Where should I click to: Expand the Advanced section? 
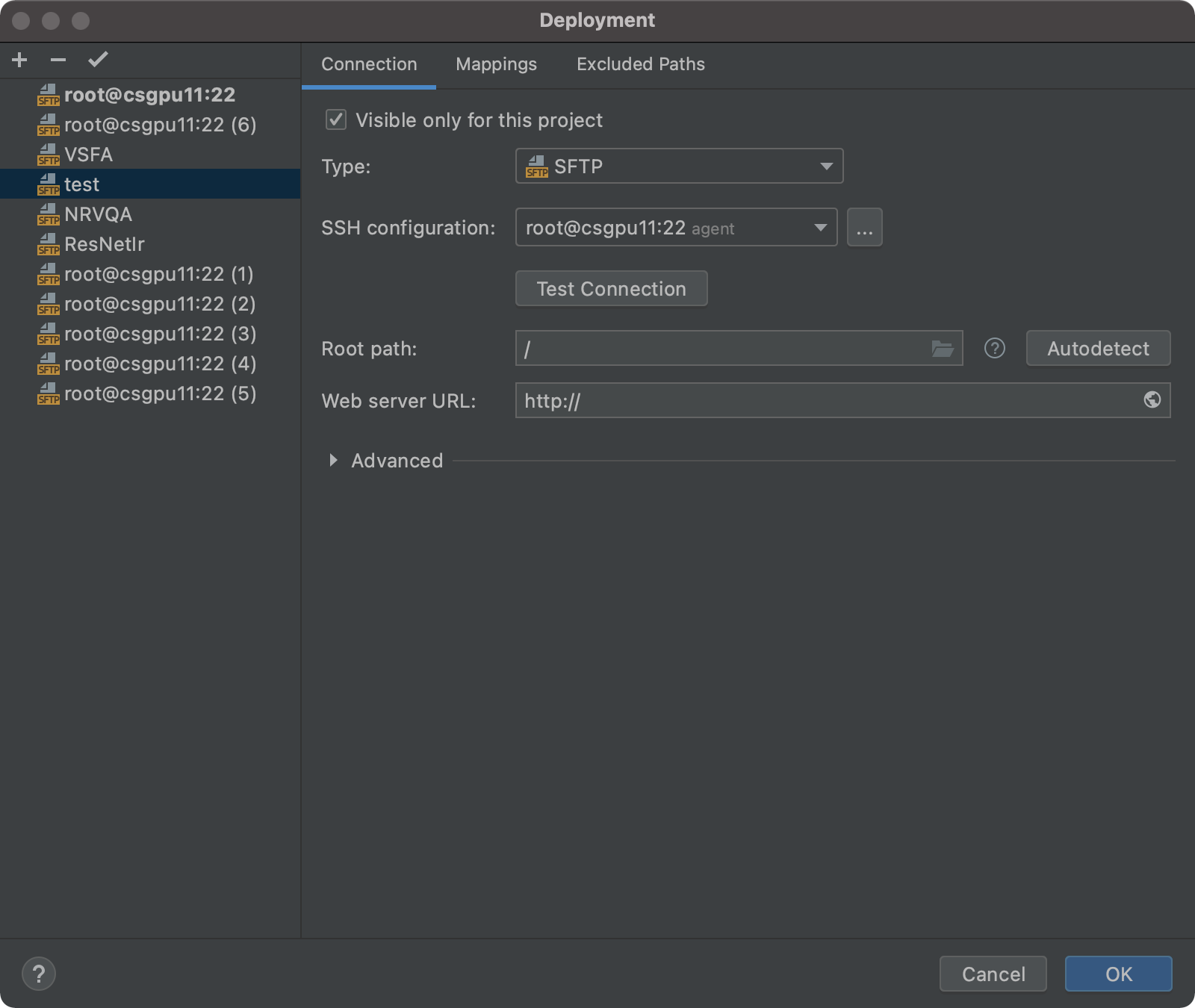(x=334, y=461)
